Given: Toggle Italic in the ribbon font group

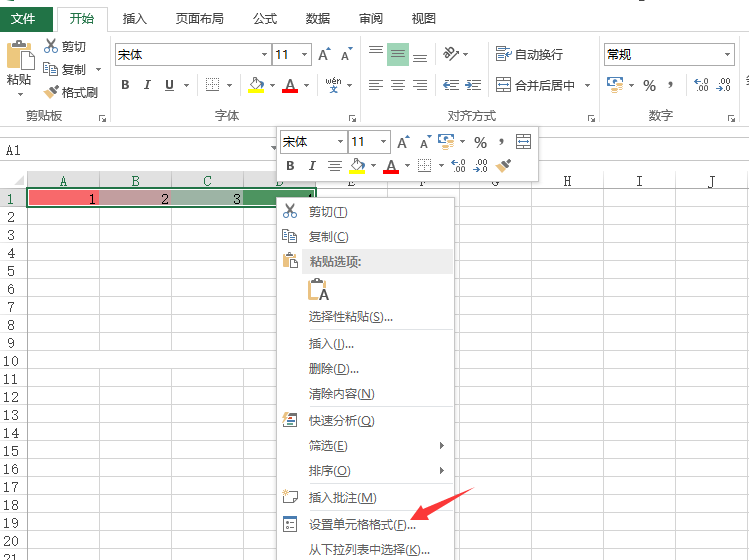Looking at the screenshot, I should pyautogui.click(x=147, y=85).
